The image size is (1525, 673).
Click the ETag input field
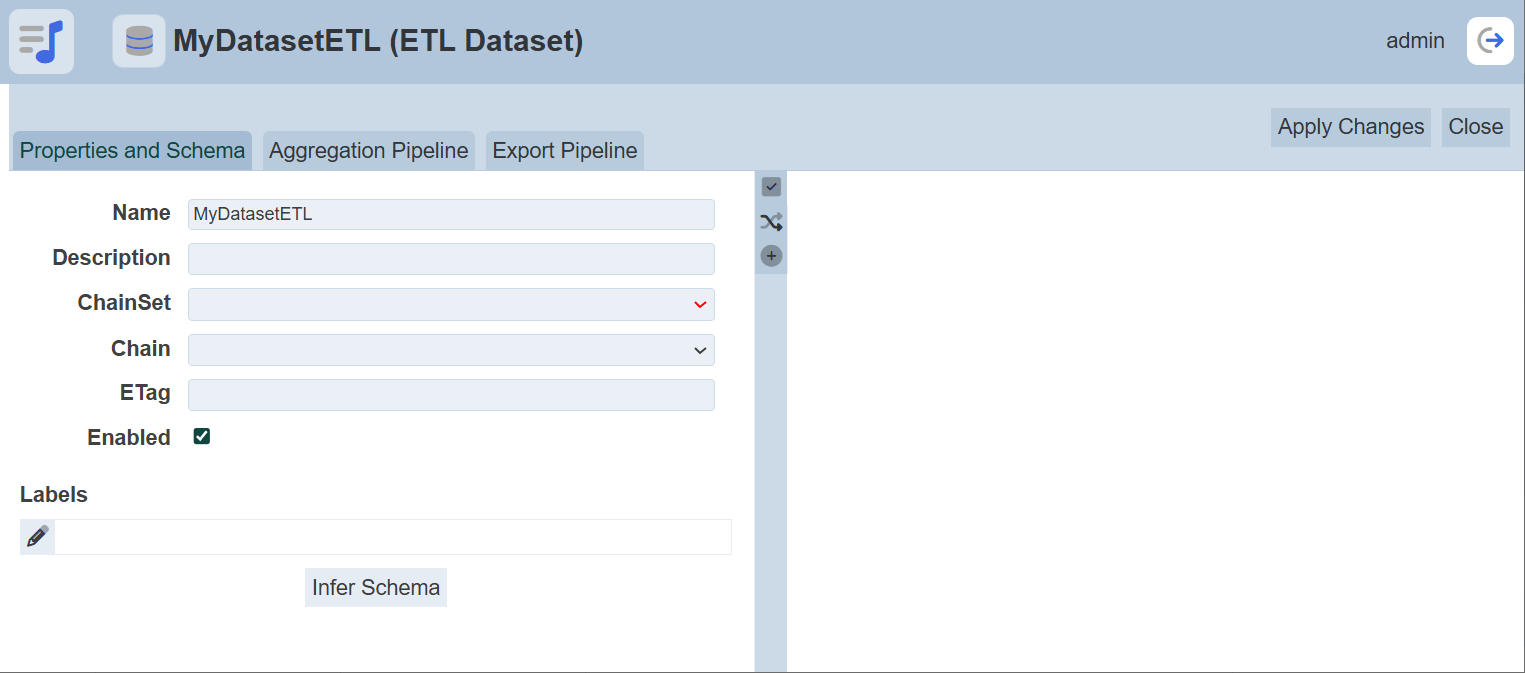[450, 394]
